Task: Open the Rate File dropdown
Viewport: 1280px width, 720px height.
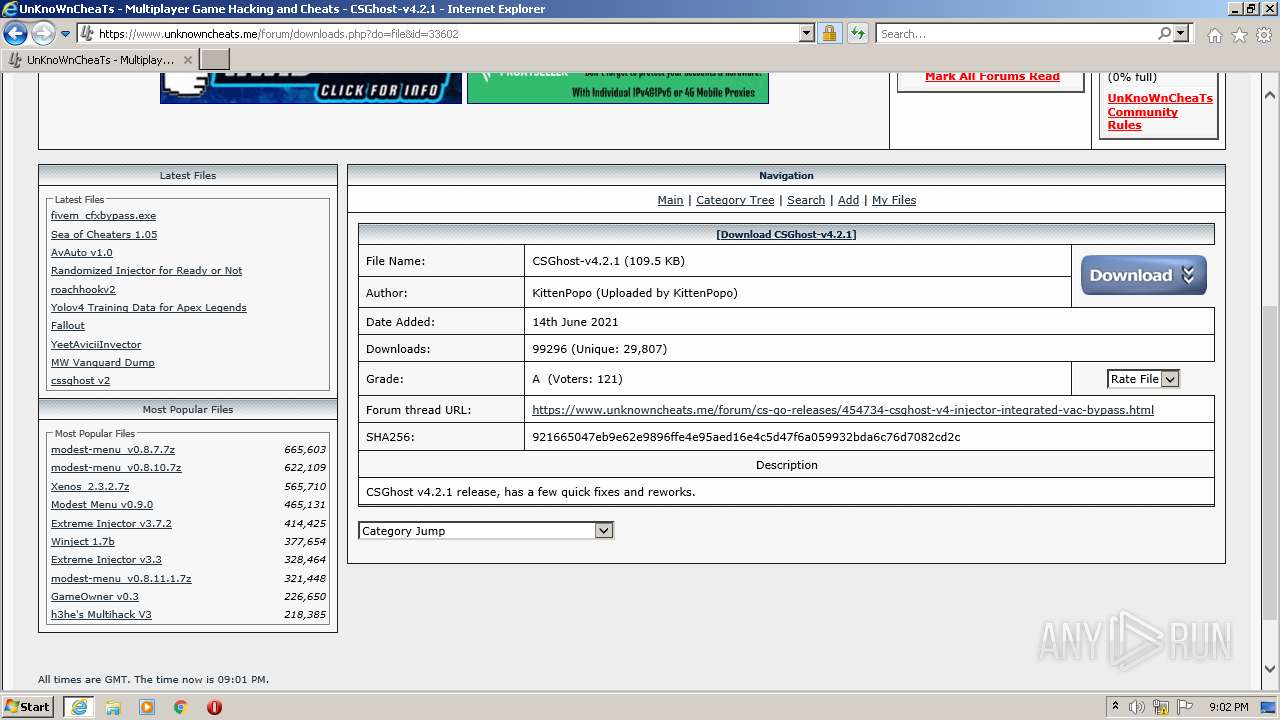Action: [x=1143, y=379]
